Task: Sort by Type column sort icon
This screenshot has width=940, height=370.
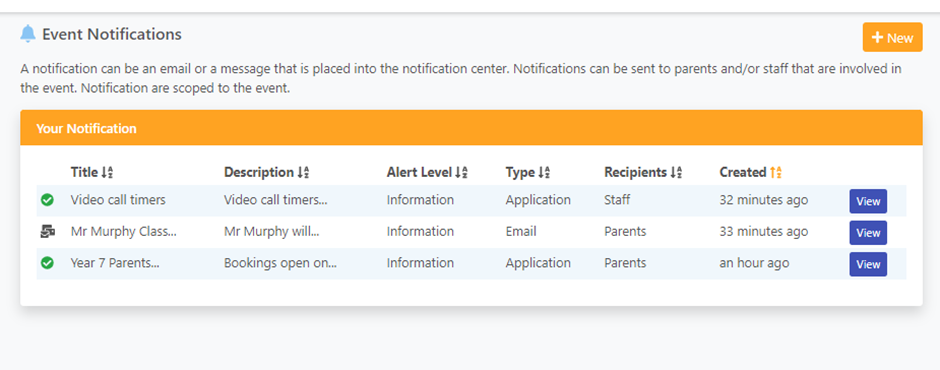Action: coord(544,173)
